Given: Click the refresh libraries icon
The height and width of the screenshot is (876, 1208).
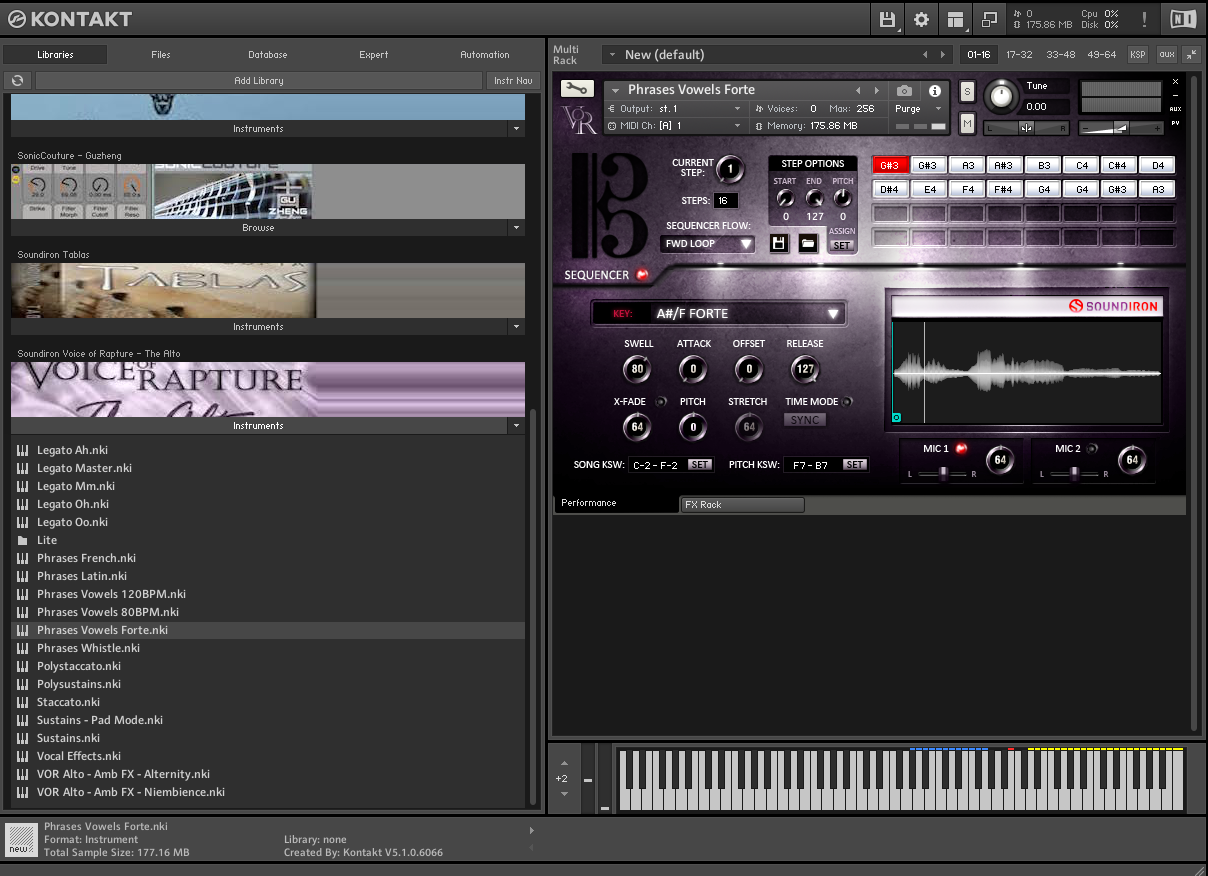Looking at the screenshot, I should [x=17, y=80].
